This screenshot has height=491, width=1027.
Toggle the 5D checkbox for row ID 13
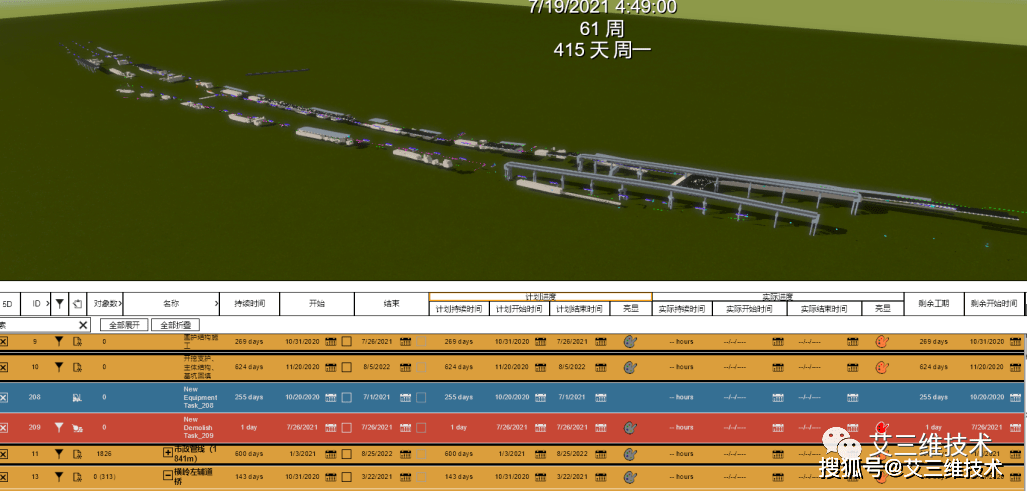tap(3, 477)
